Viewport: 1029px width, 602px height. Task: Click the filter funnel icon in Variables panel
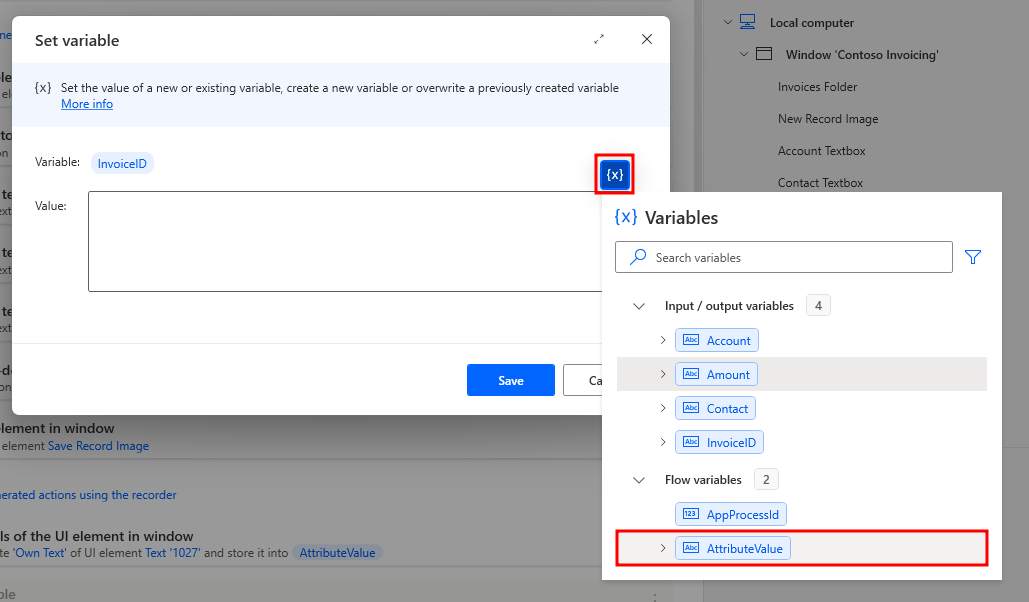(x=972, y=257)
